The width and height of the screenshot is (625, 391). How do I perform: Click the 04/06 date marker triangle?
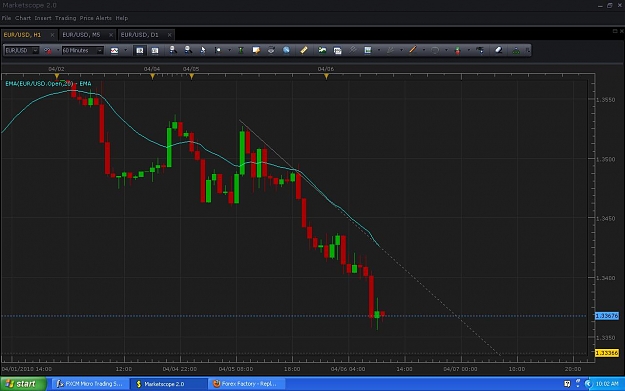tap(326, 76)
